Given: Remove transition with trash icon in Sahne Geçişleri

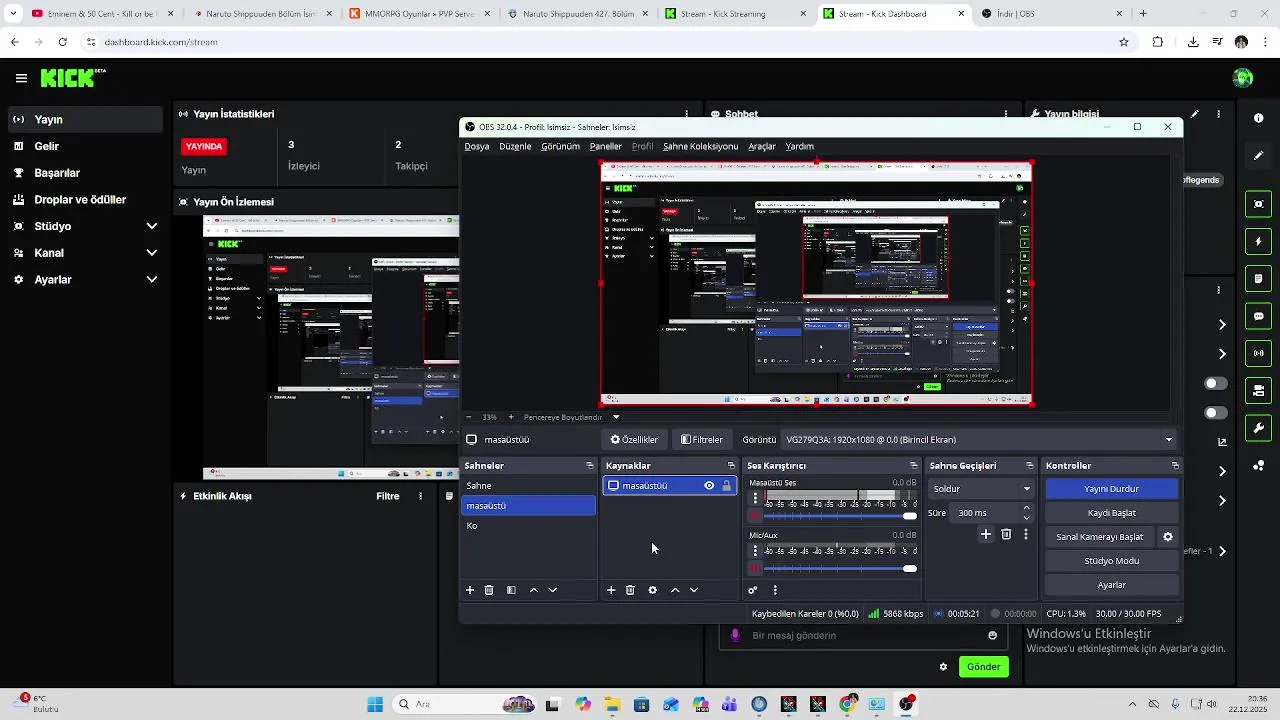Looking at the screenshot, I should coord(1006,535).
